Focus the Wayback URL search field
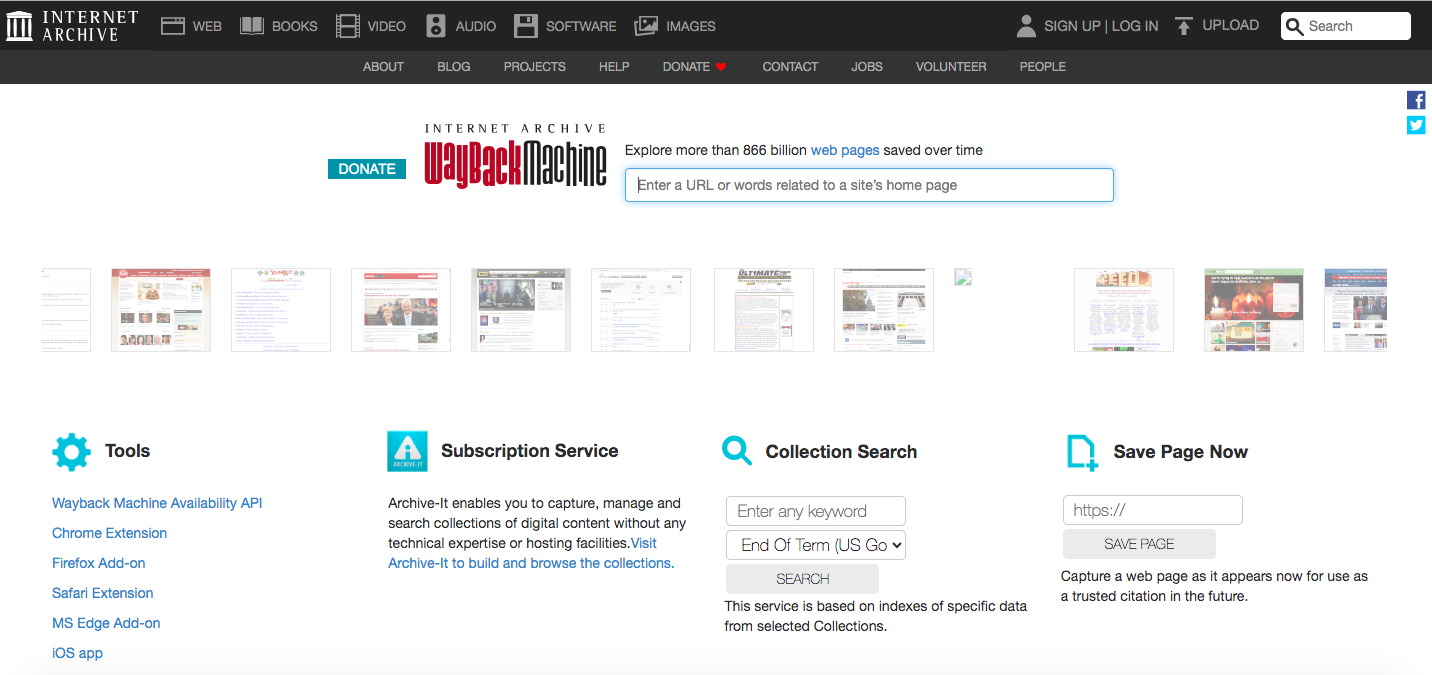 pos(869,185)
